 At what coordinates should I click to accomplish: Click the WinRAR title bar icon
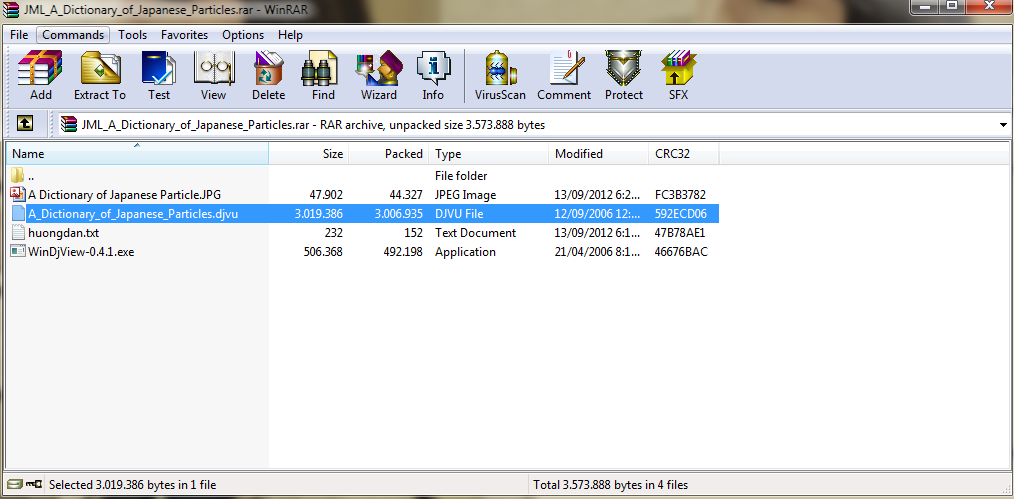[x=10, y=10]
